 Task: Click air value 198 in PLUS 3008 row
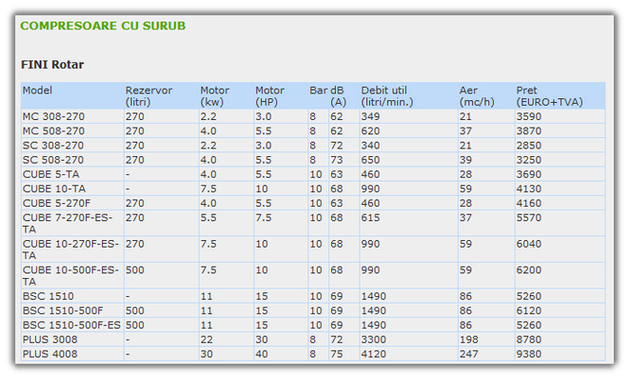(x=469, y=340)
